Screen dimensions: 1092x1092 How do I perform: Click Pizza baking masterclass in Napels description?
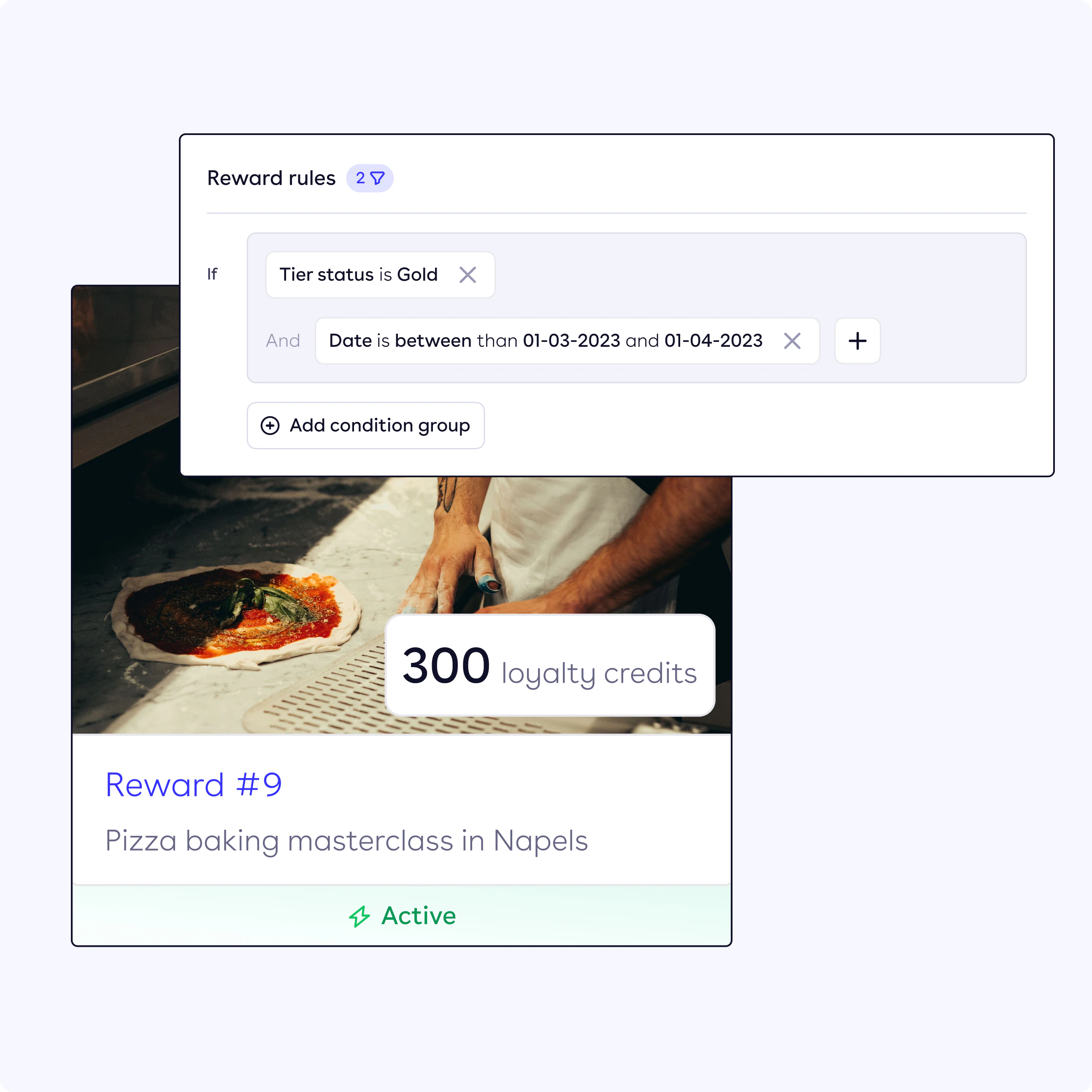346,841
